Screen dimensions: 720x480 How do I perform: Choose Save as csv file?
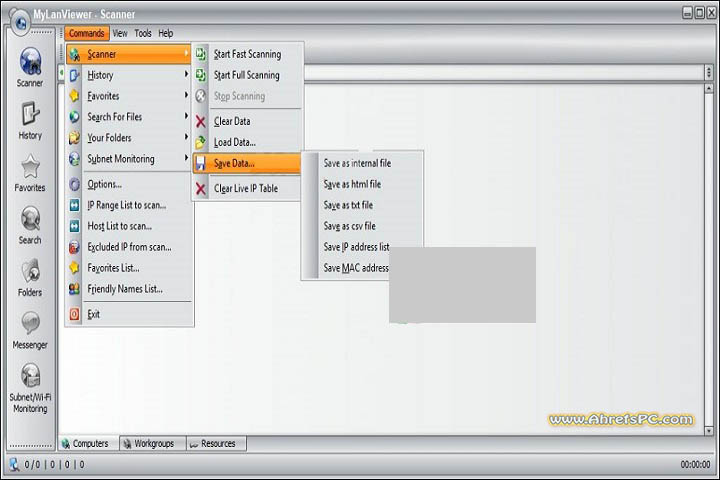pos(349,226)
